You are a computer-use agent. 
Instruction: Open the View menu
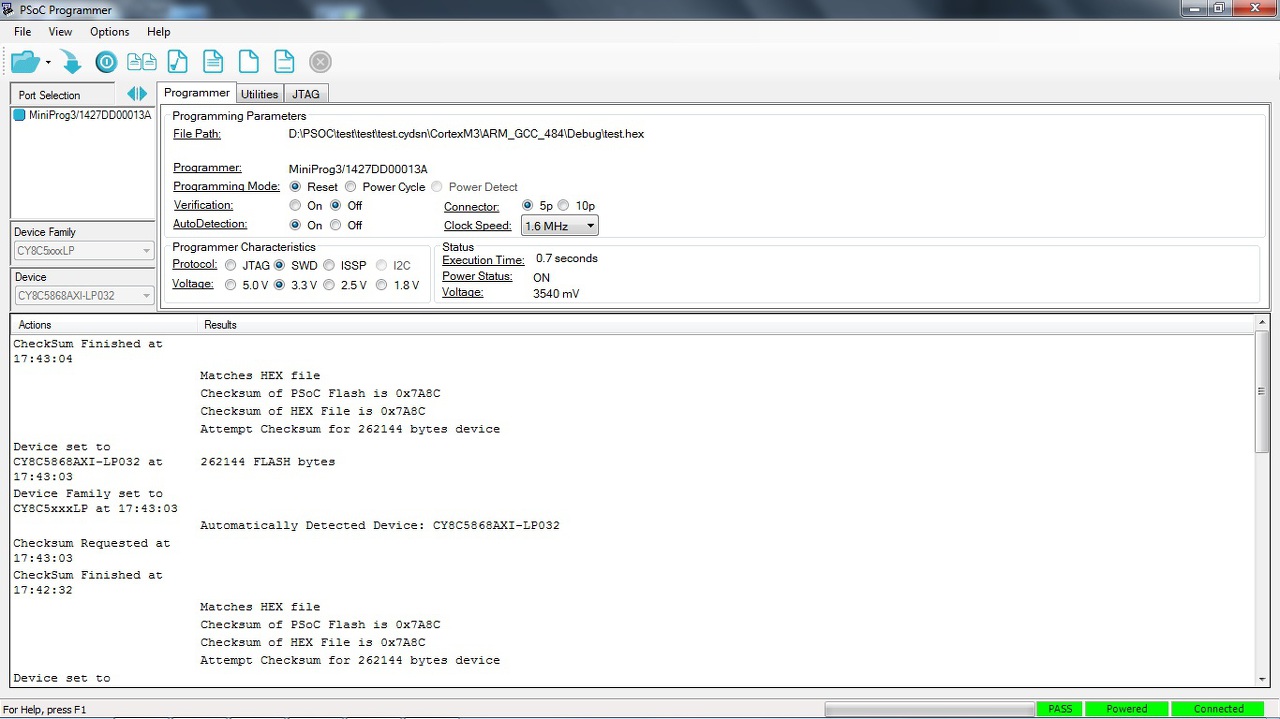point(60,32)
